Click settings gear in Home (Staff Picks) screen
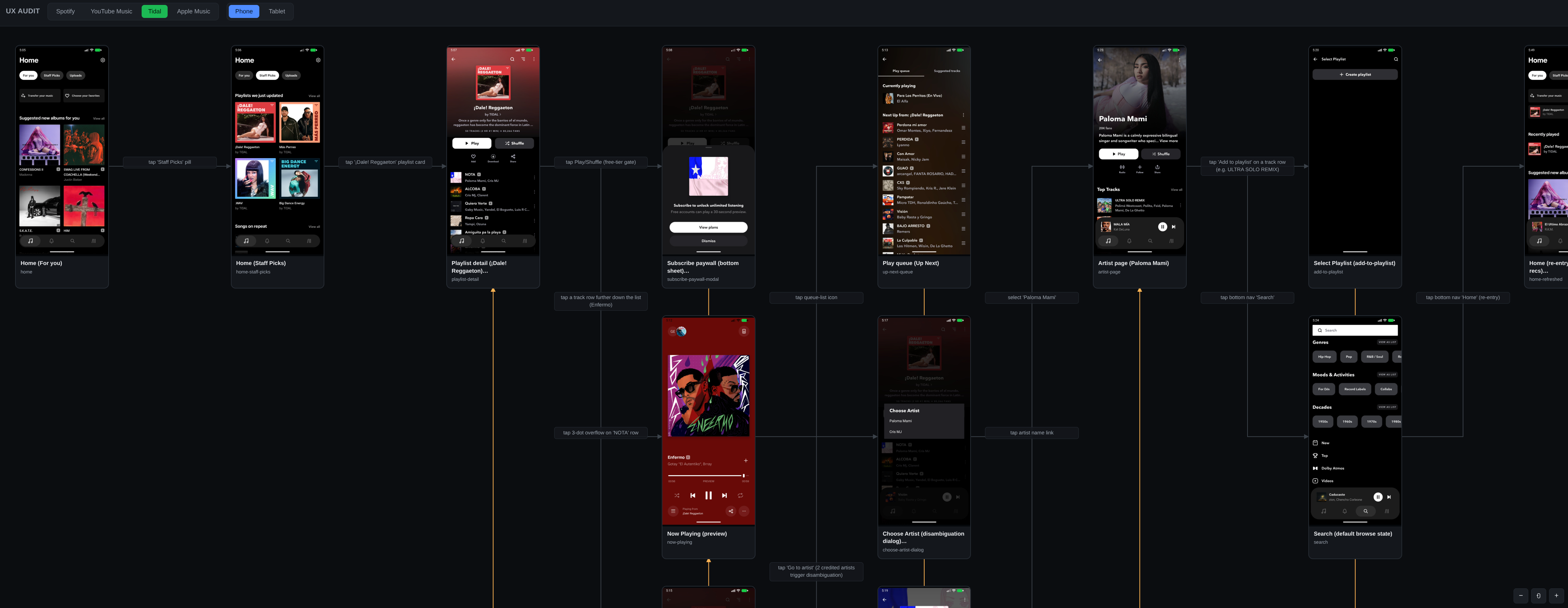Image resolution: width=1568 pixels, height=608 pixels. [318, 60]
